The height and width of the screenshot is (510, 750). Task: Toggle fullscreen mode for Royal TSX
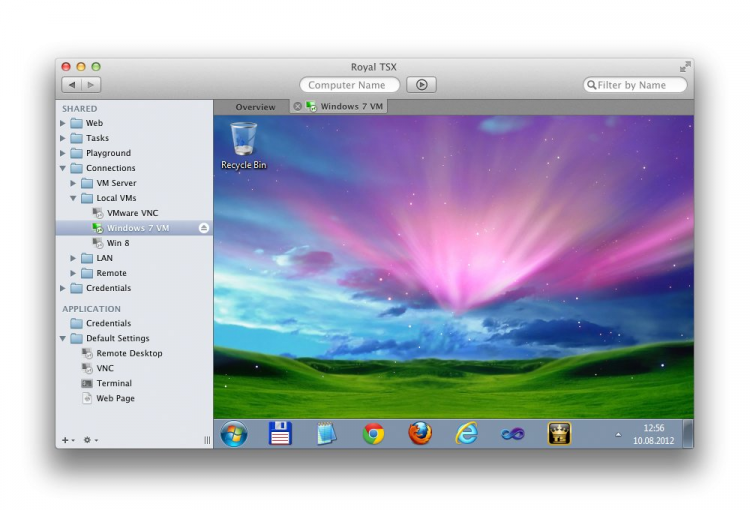[x=685, y=67]
